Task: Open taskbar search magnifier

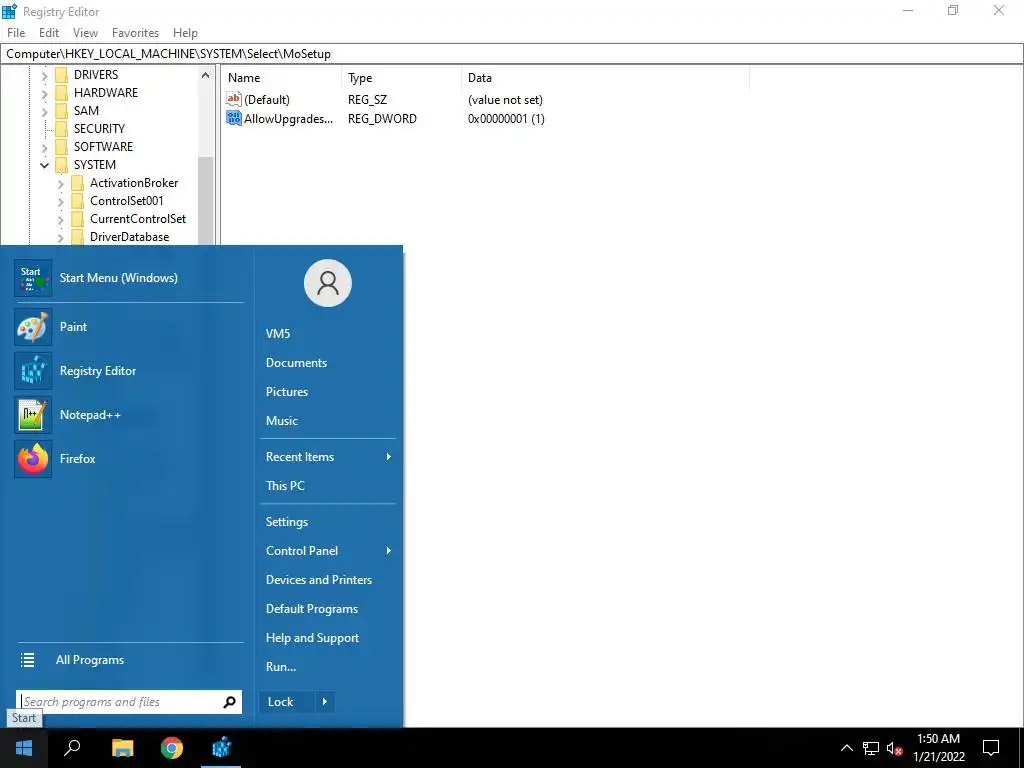Action: coord(72,748)
